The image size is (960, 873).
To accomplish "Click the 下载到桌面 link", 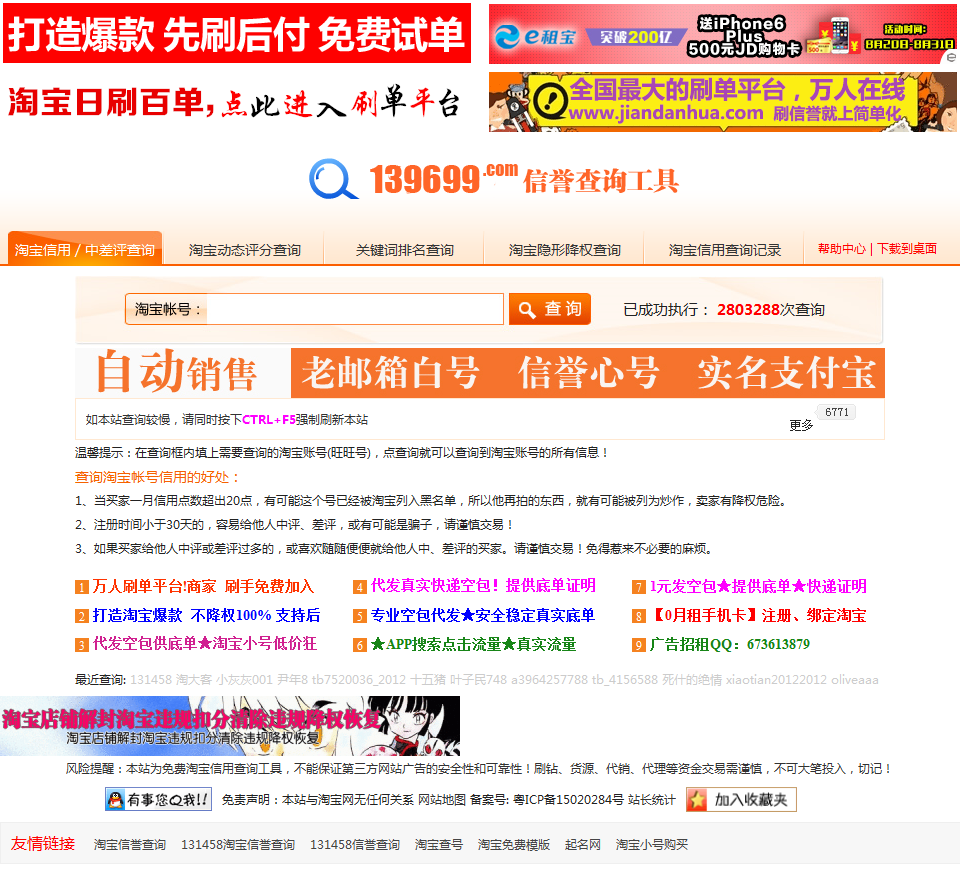I will [x=907, y=249].
